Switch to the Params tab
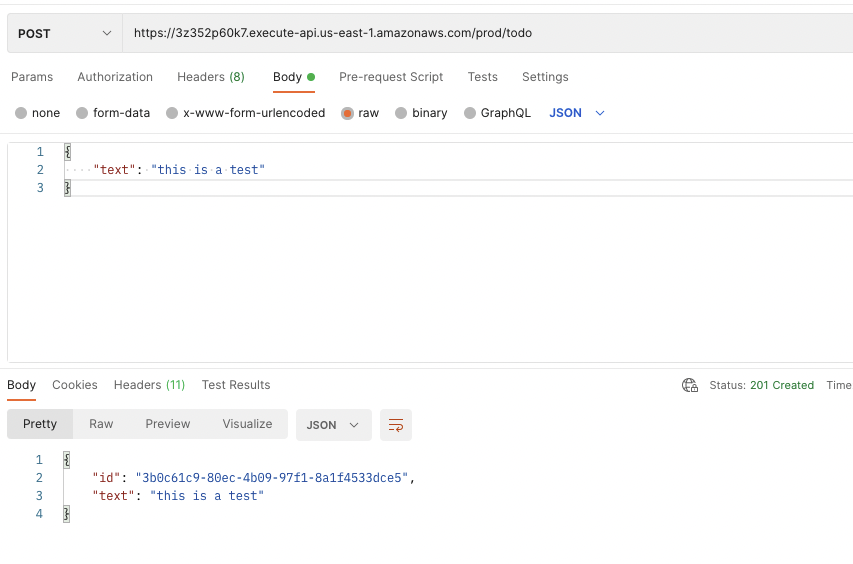853x564 pixels. [32, 77]
